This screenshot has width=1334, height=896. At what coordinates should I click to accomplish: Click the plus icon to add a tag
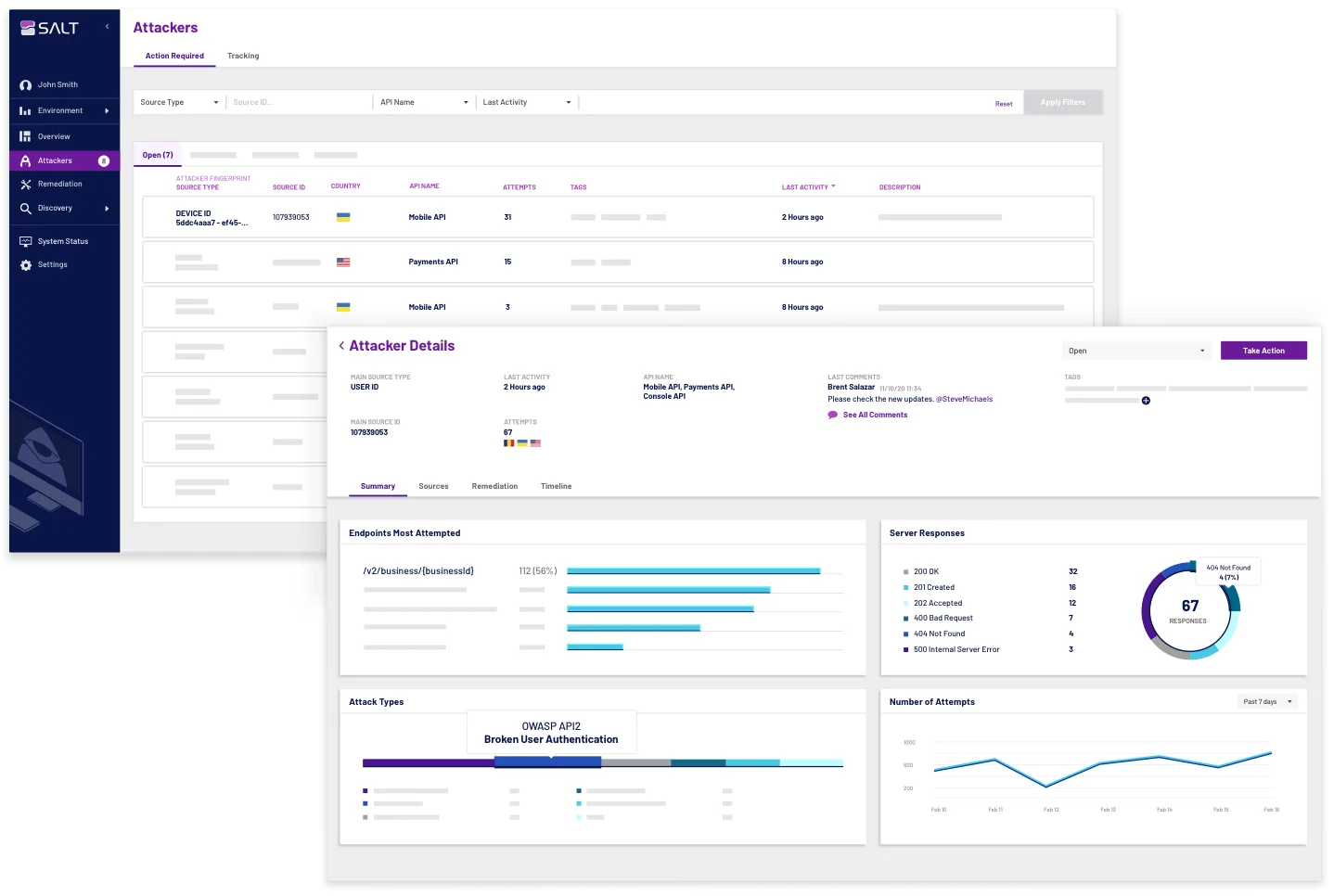click(1147, 401)
